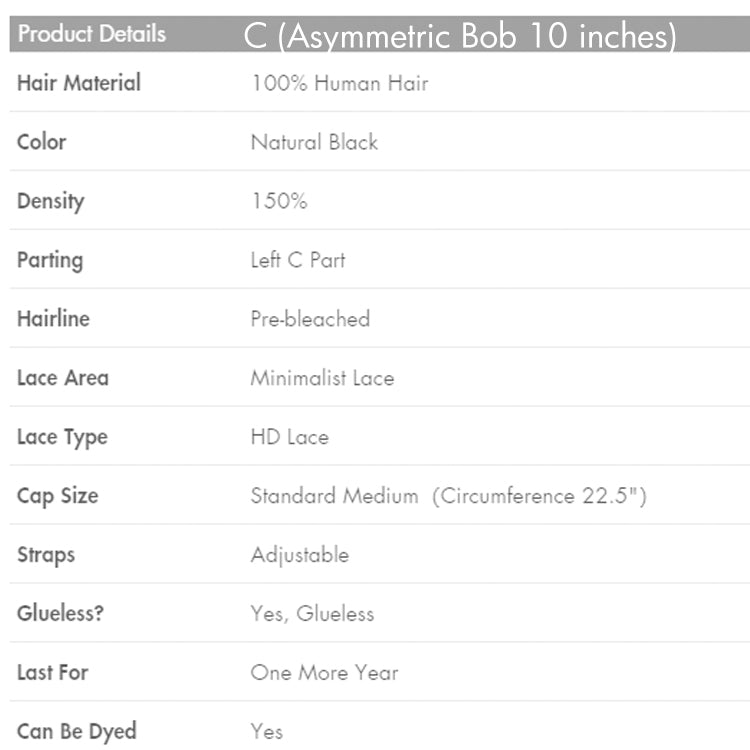750x750 pixels.
Task: Click the Product Details header label
Action: (x=92, y=34)
